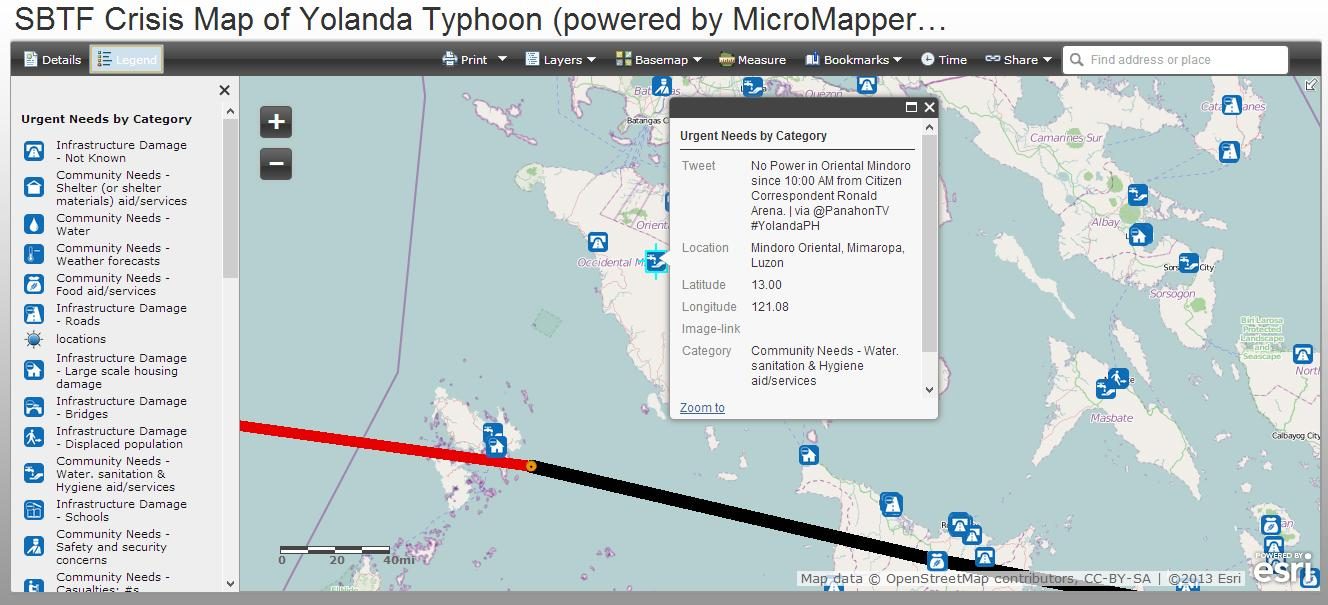Click the Layers list icon
The image size is (1328, 605).
click(532, 59)
